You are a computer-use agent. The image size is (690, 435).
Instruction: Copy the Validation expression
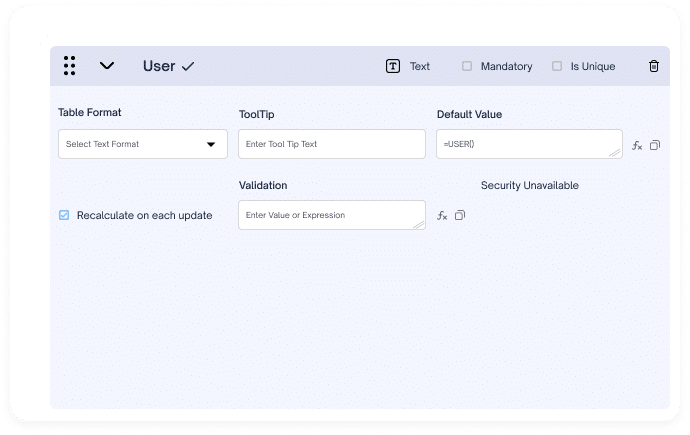460,215
